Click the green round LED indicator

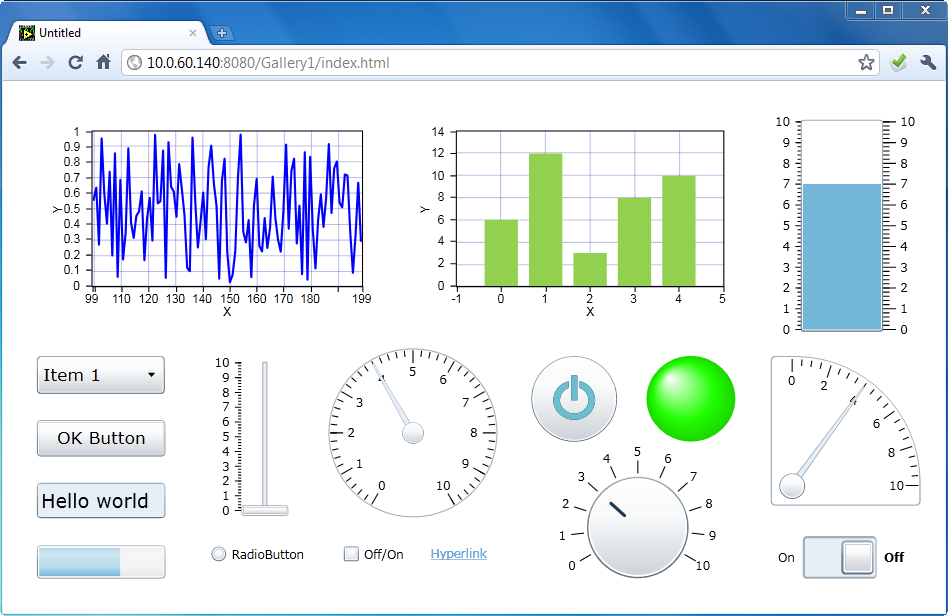point(691,398)
